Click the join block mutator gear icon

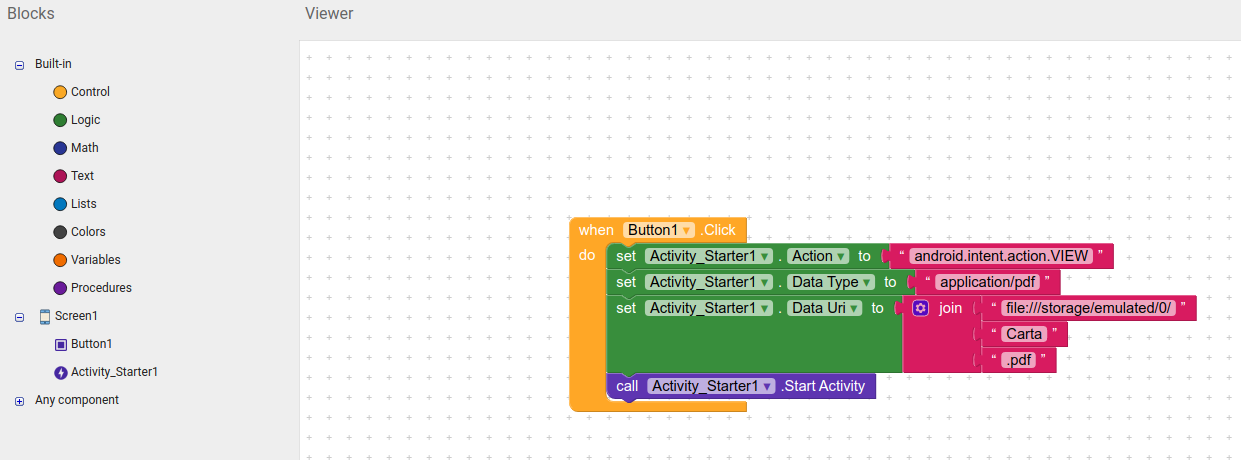pos(921,308)
